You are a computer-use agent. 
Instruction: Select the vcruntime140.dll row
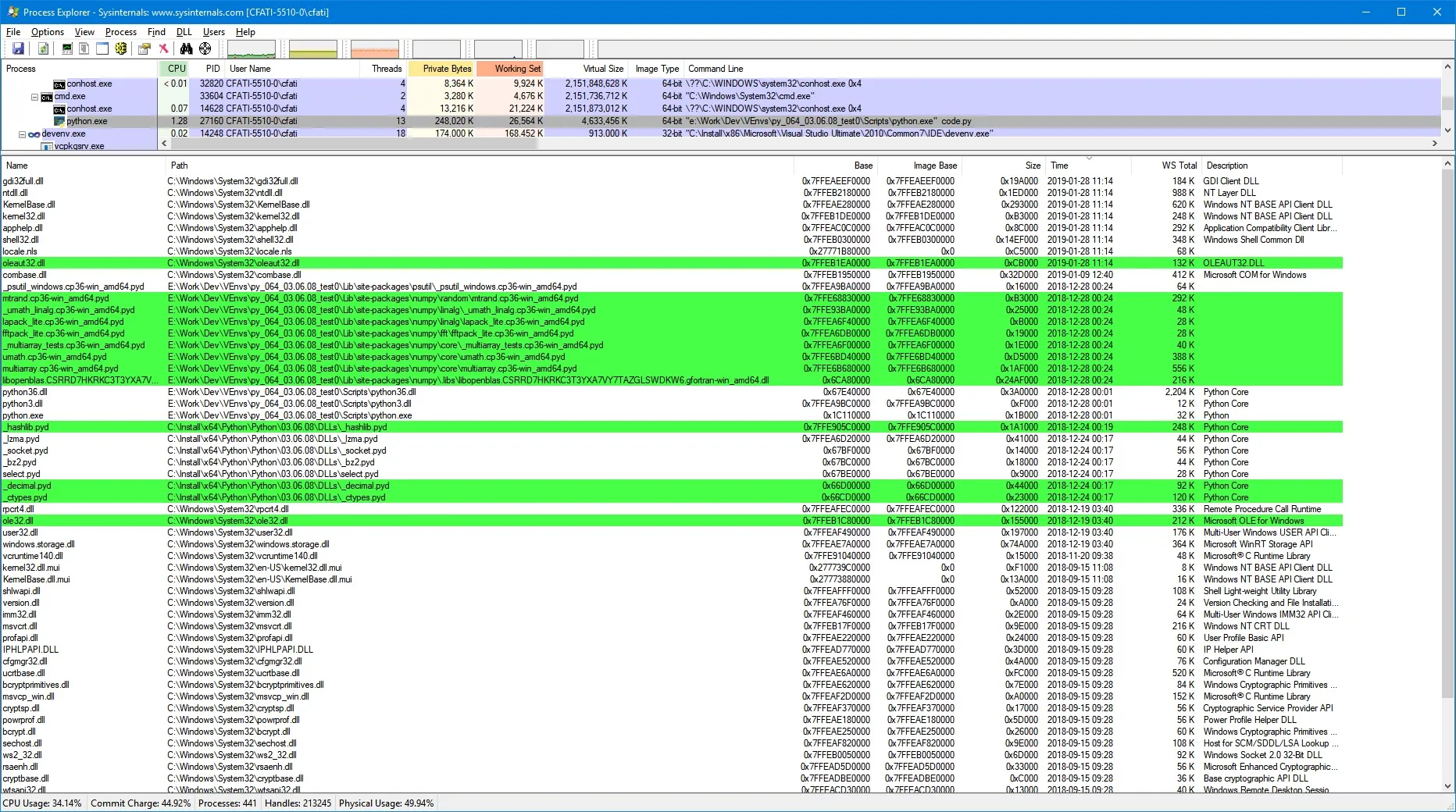pos(672,556)
